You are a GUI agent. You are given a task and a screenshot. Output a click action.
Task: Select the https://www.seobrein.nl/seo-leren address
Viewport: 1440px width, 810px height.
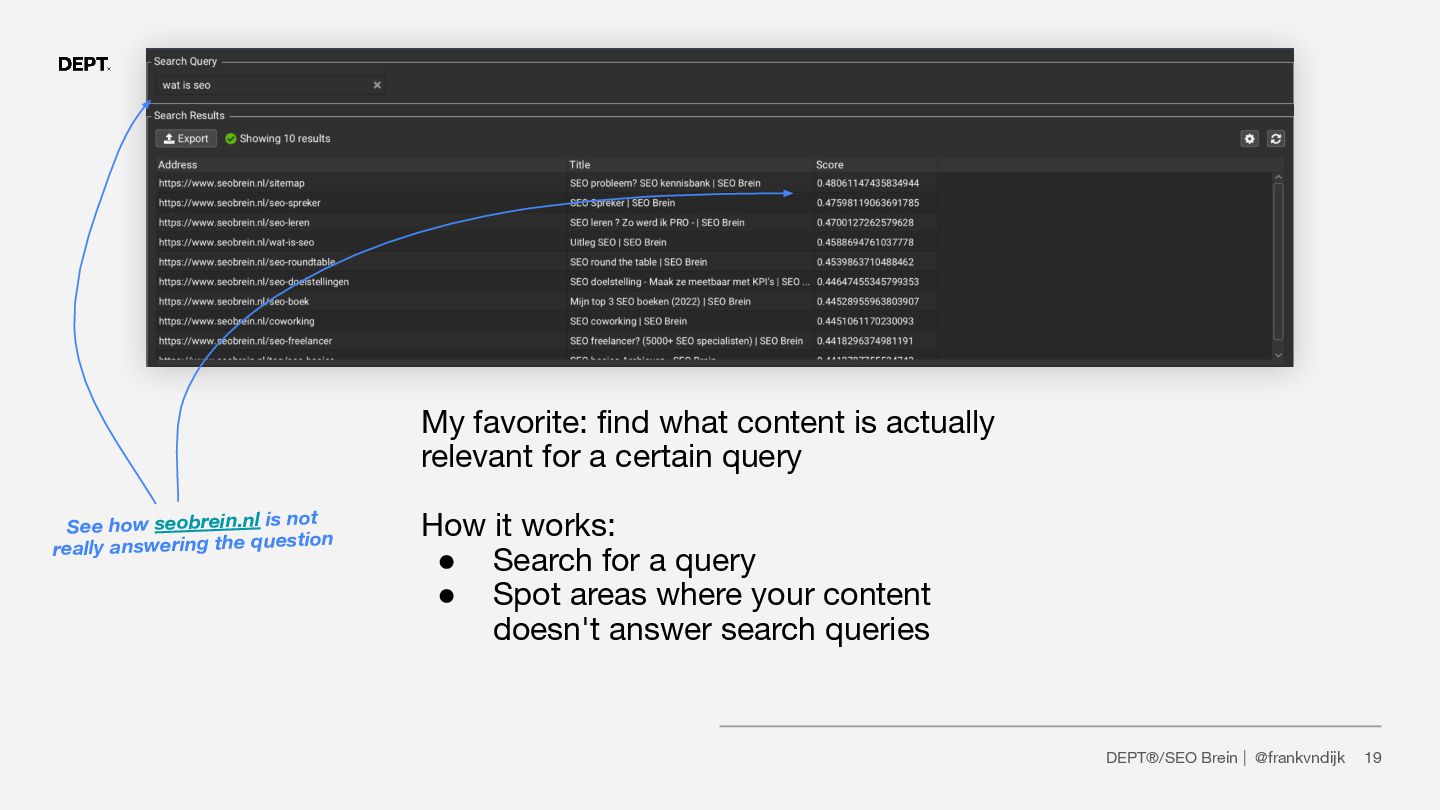[x=234, y=223]
